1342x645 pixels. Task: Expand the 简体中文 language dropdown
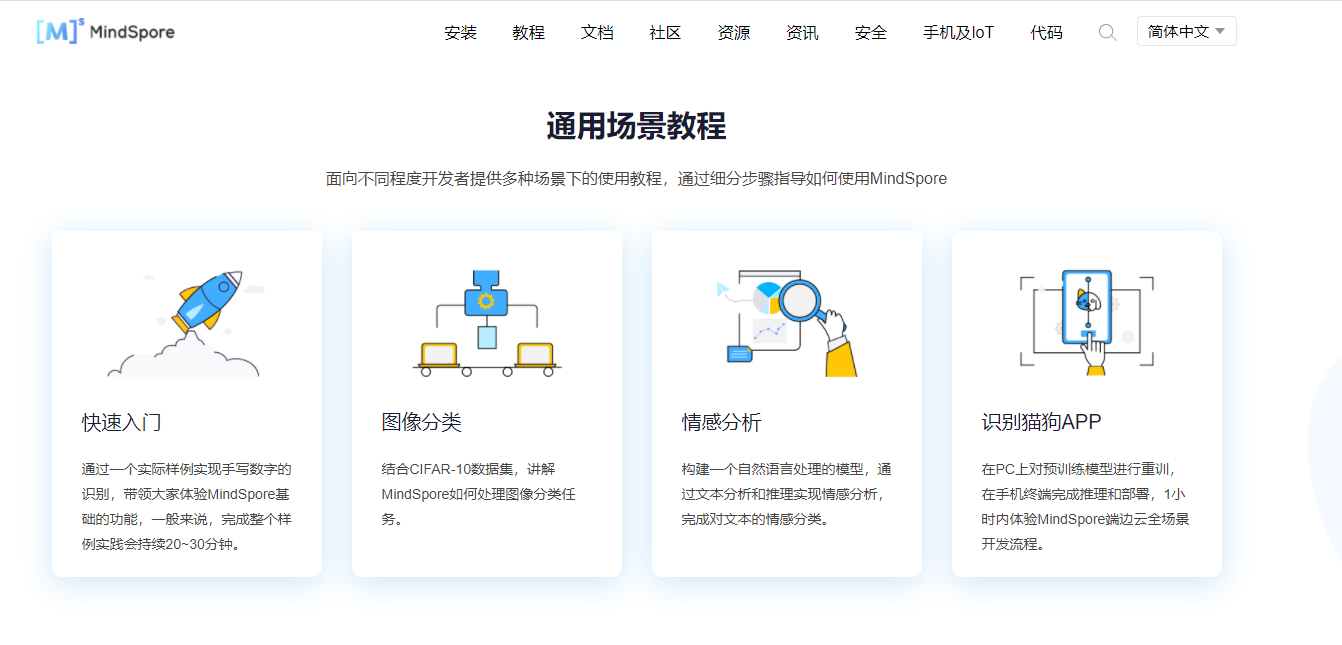[1187, 31]
